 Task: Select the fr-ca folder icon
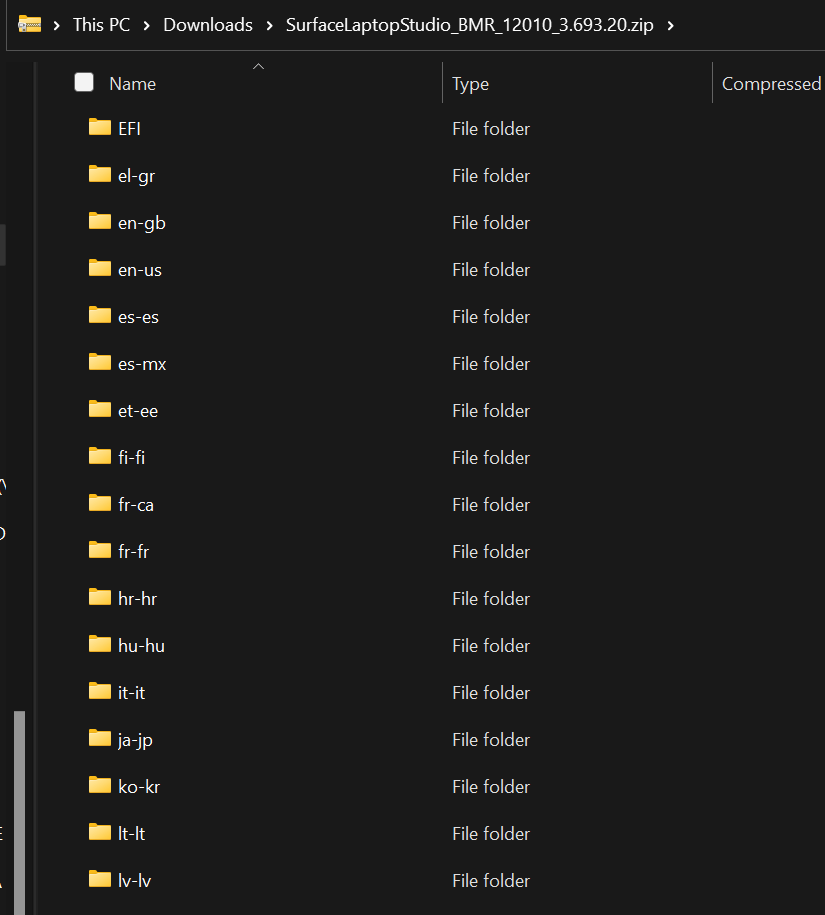100,503
